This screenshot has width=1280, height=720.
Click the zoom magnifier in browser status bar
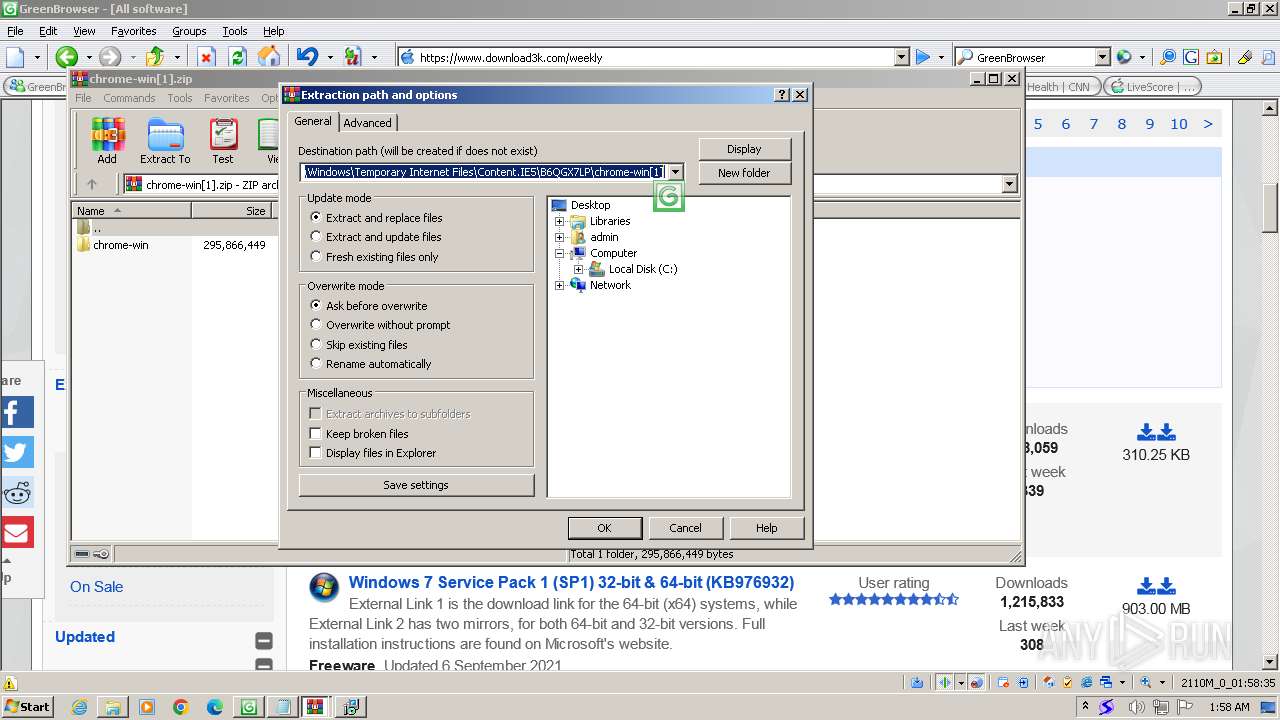[1147, 682]
